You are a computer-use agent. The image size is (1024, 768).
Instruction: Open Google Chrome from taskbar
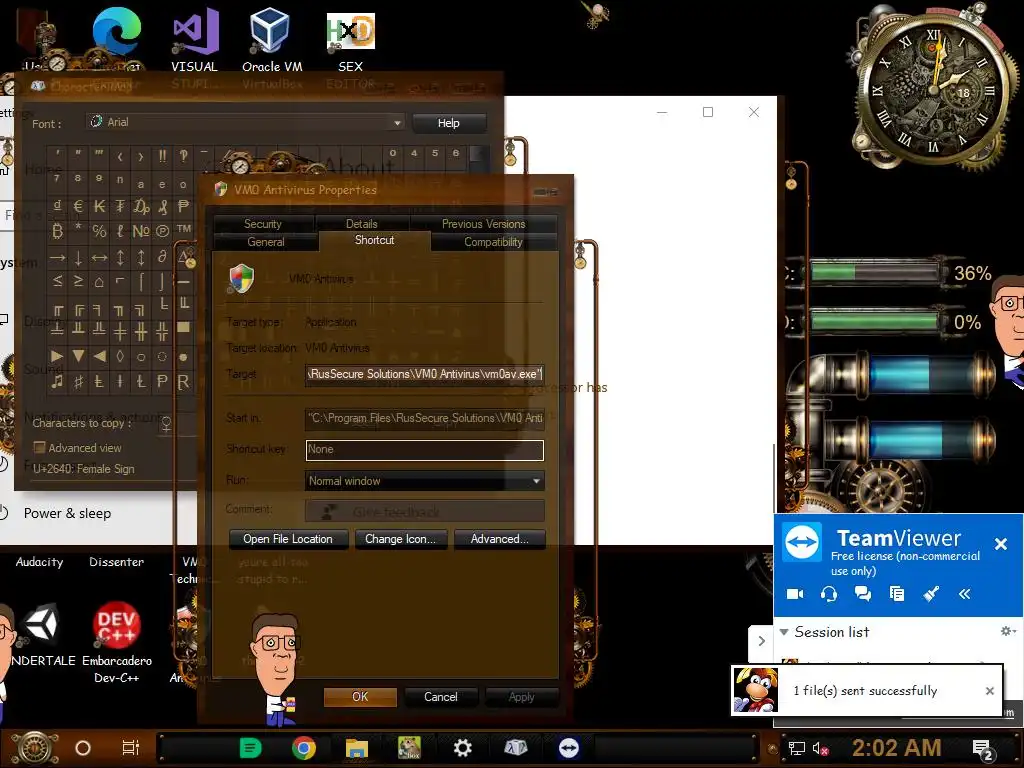coord(304,748)
